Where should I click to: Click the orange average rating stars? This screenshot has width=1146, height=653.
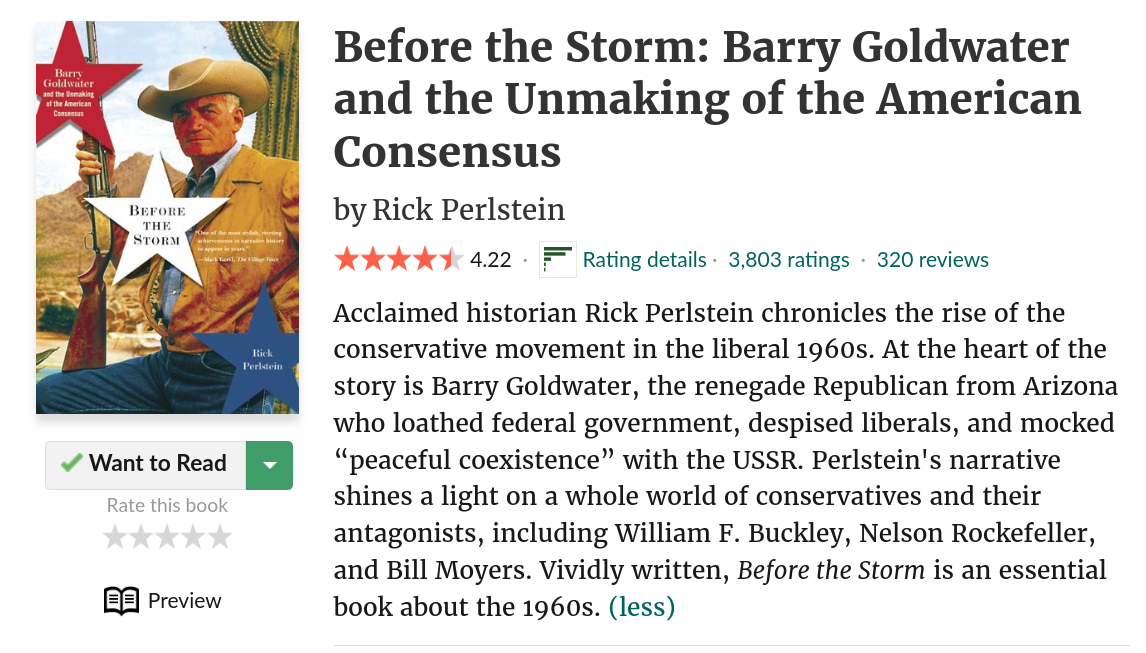pyautogui.click(x=399, y=260)
